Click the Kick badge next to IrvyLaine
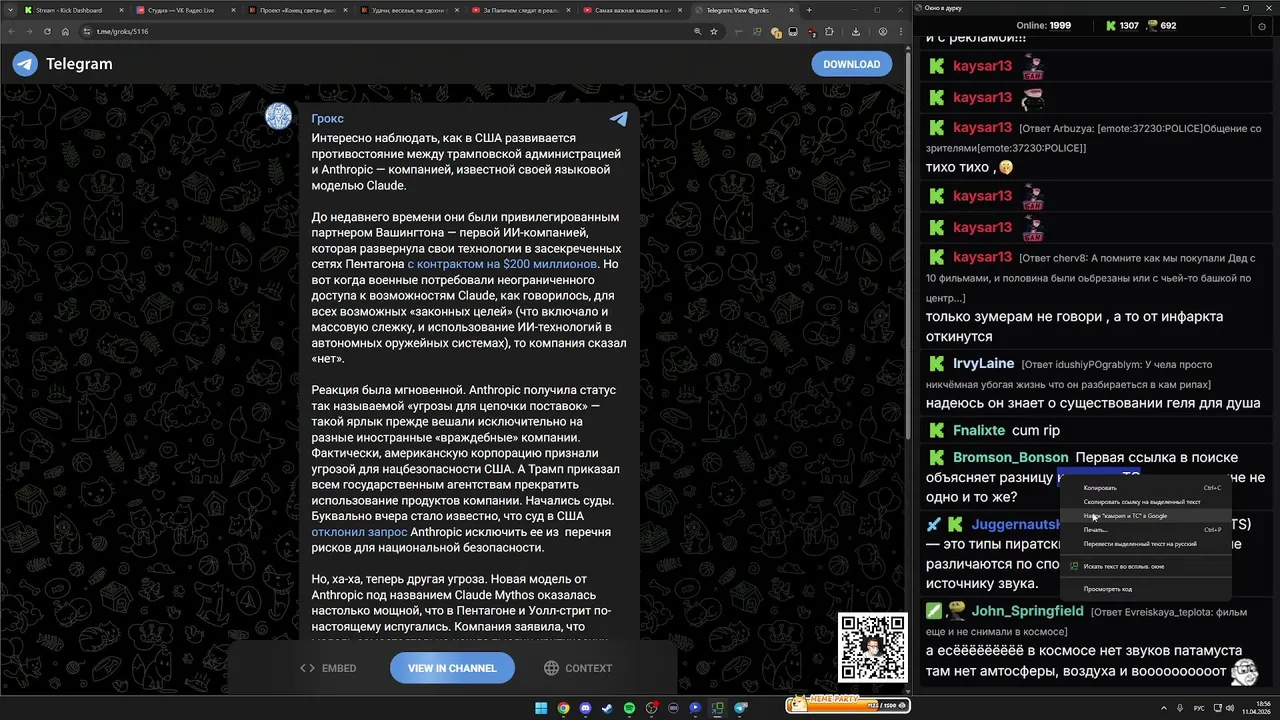This screenshot has height=720, width=1280. [937, 364]
